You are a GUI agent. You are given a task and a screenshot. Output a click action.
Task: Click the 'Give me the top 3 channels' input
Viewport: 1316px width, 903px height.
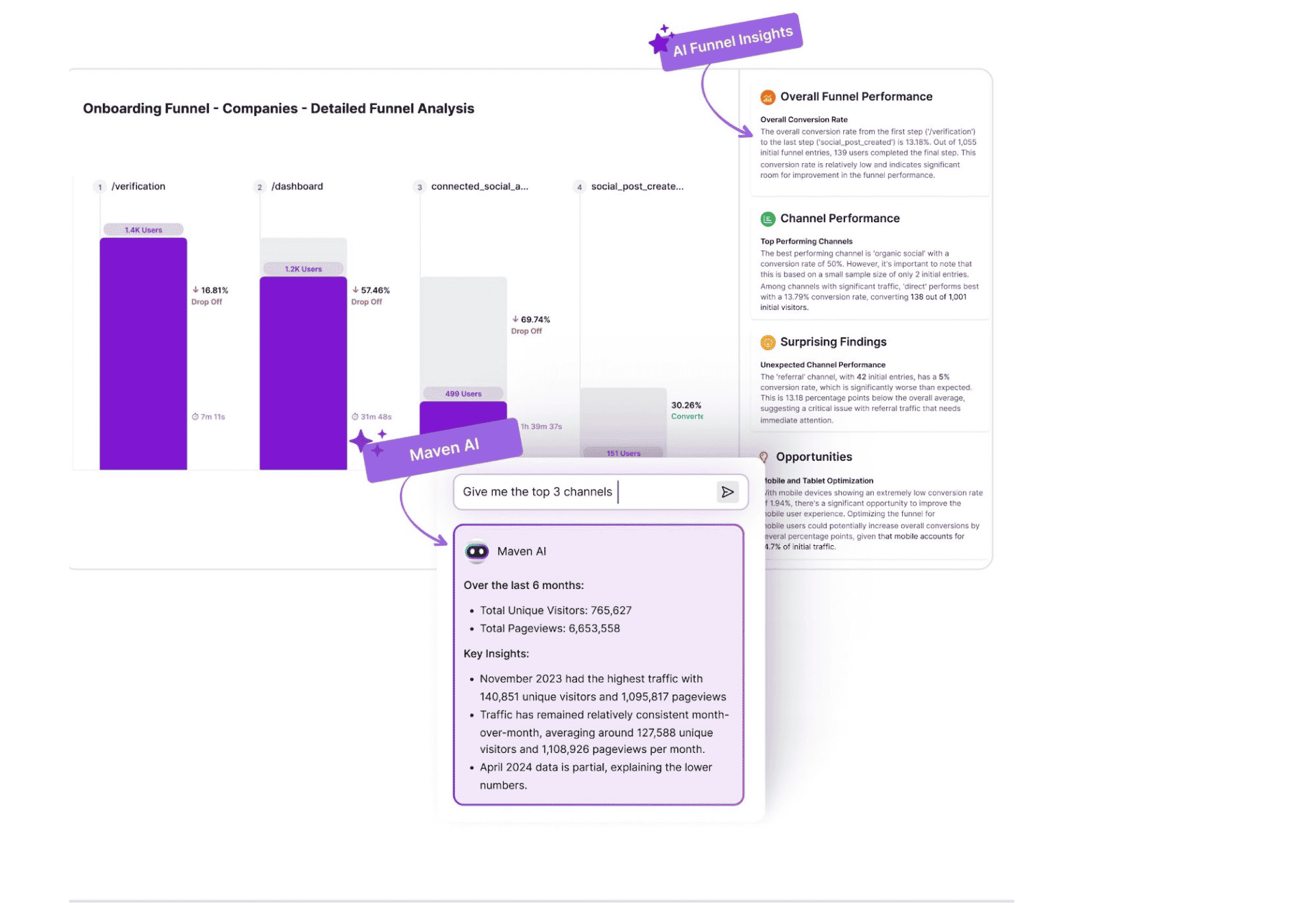(x=600, y=492)
